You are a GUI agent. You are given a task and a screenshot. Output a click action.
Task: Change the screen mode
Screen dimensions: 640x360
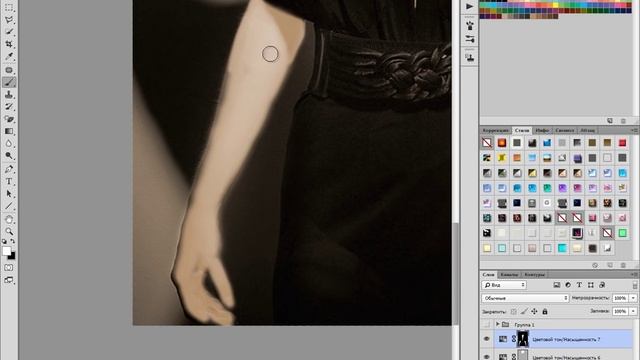tap(9, 280)
